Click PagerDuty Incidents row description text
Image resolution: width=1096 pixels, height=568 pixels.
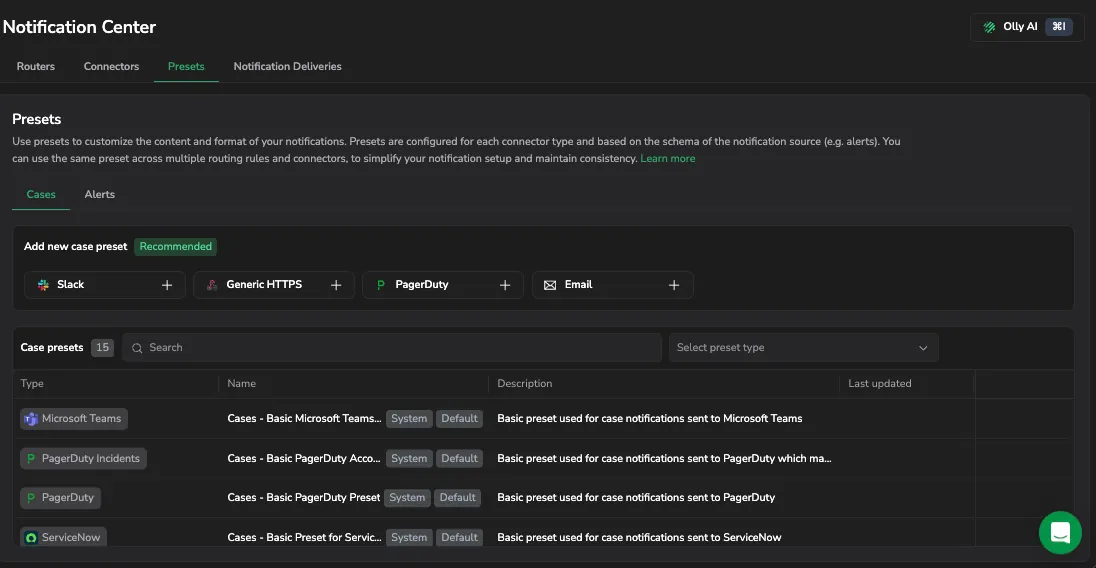[x=664, y=458]
